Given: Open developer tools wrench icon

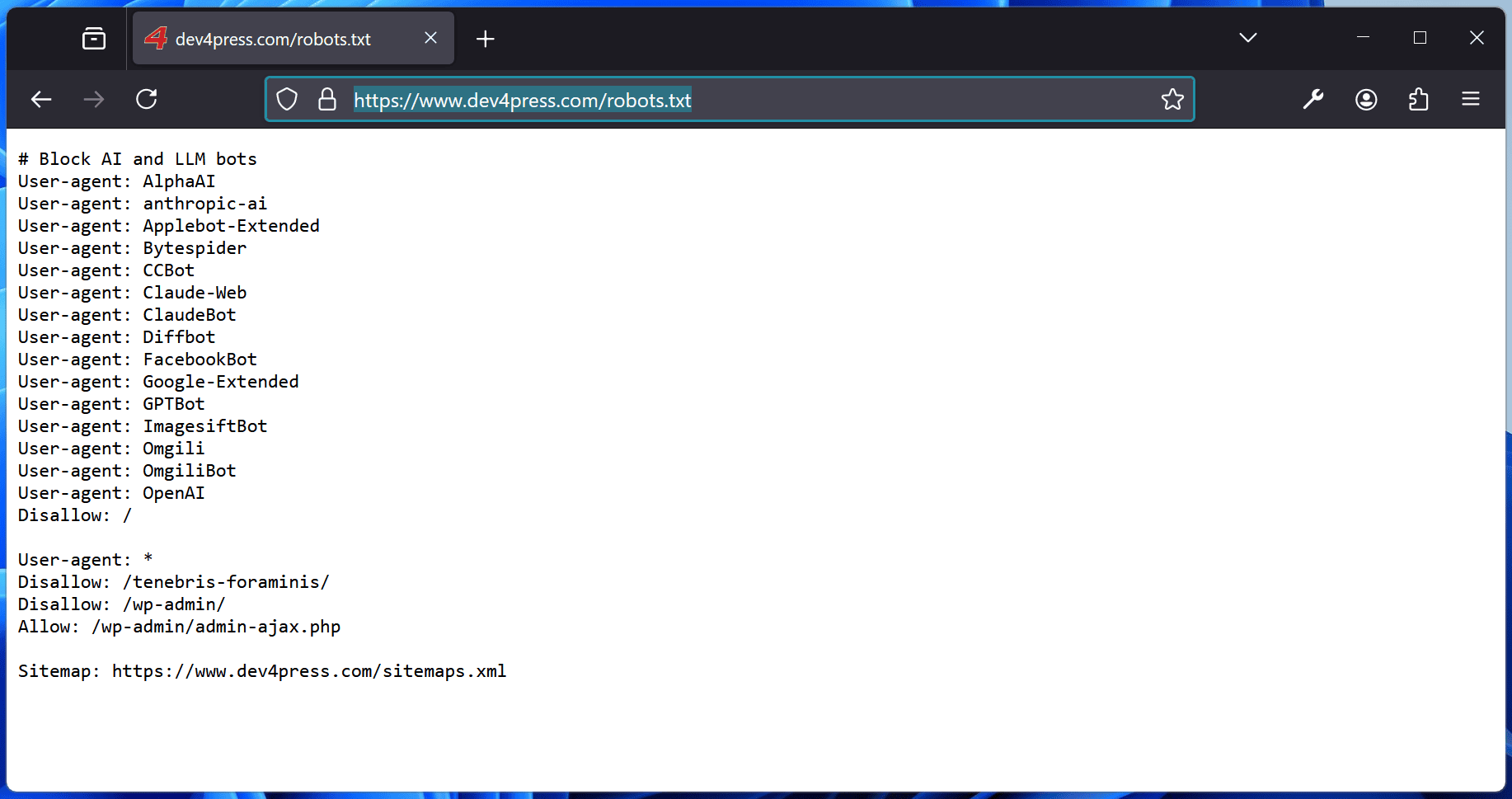Looking at the screenshot, I should click(1313, 100).
